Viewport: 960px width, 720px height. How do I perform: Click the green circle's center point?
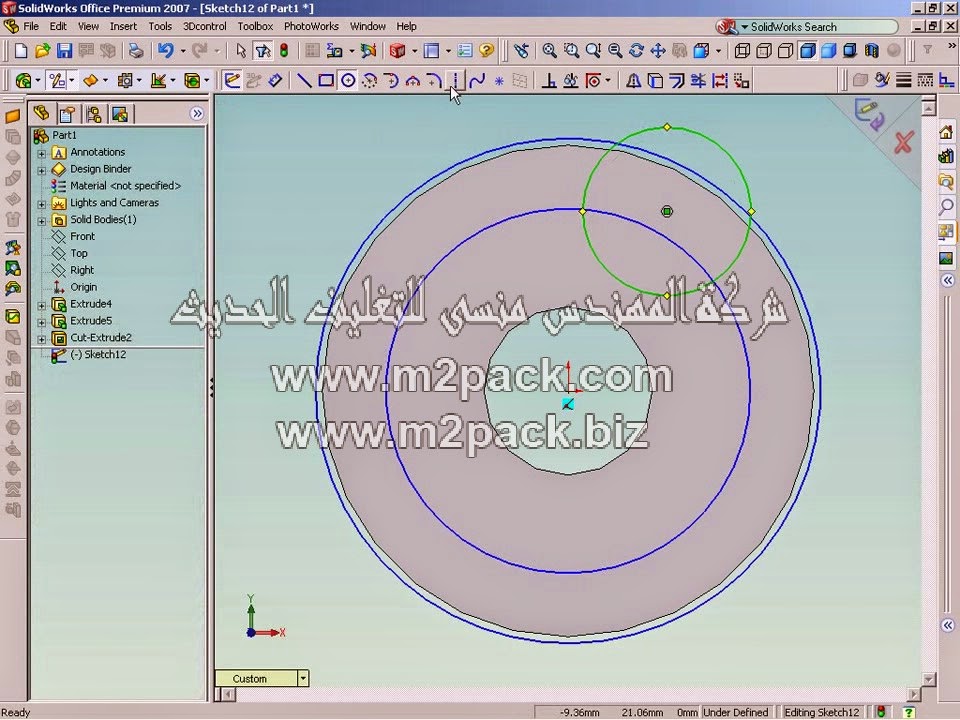tap(667, 211)
